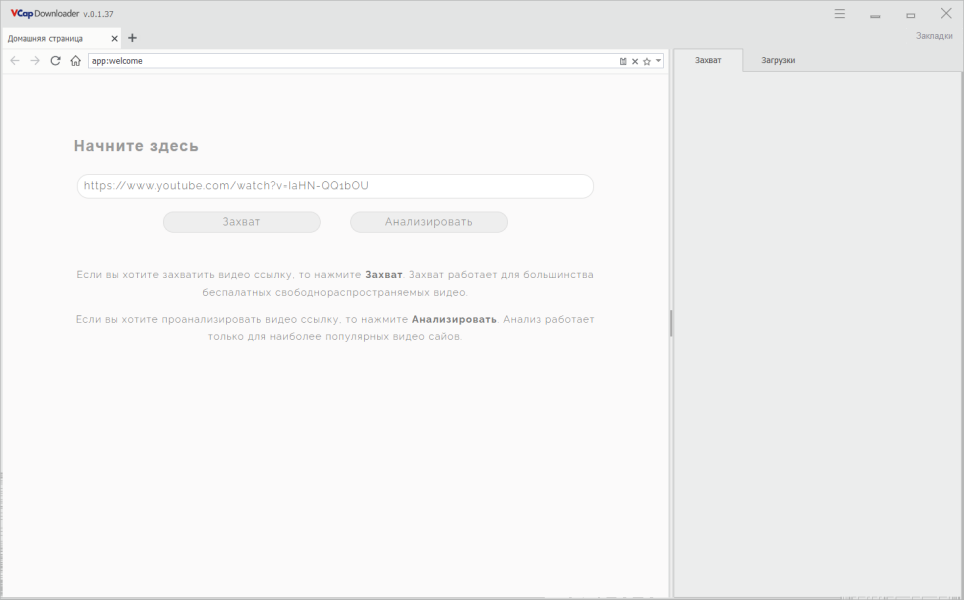Reload the current page
The width and height of the screenshot is (964, 600).
tap(55, 61)
